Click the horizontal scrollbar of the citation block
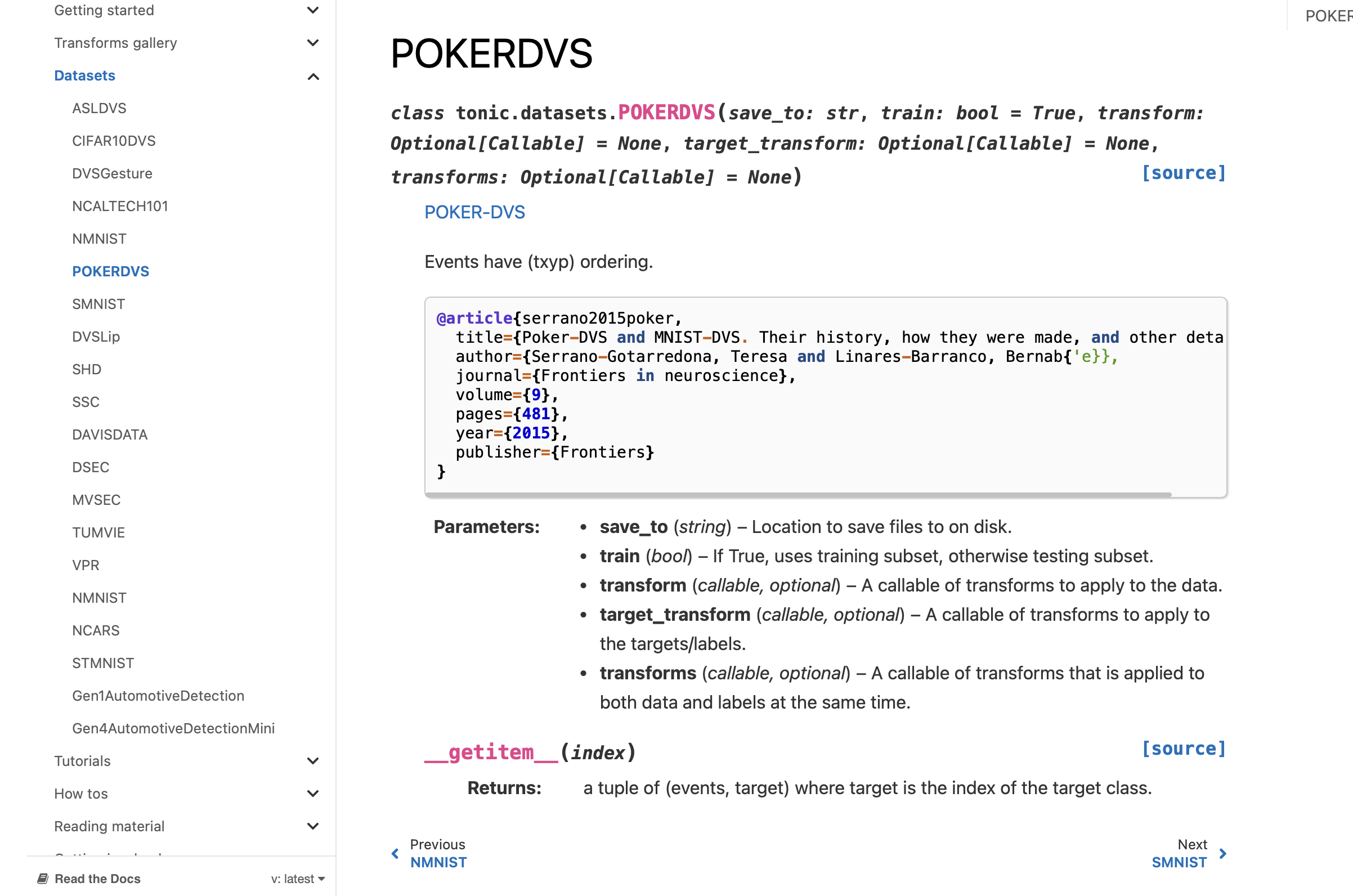 coord(798,494)
